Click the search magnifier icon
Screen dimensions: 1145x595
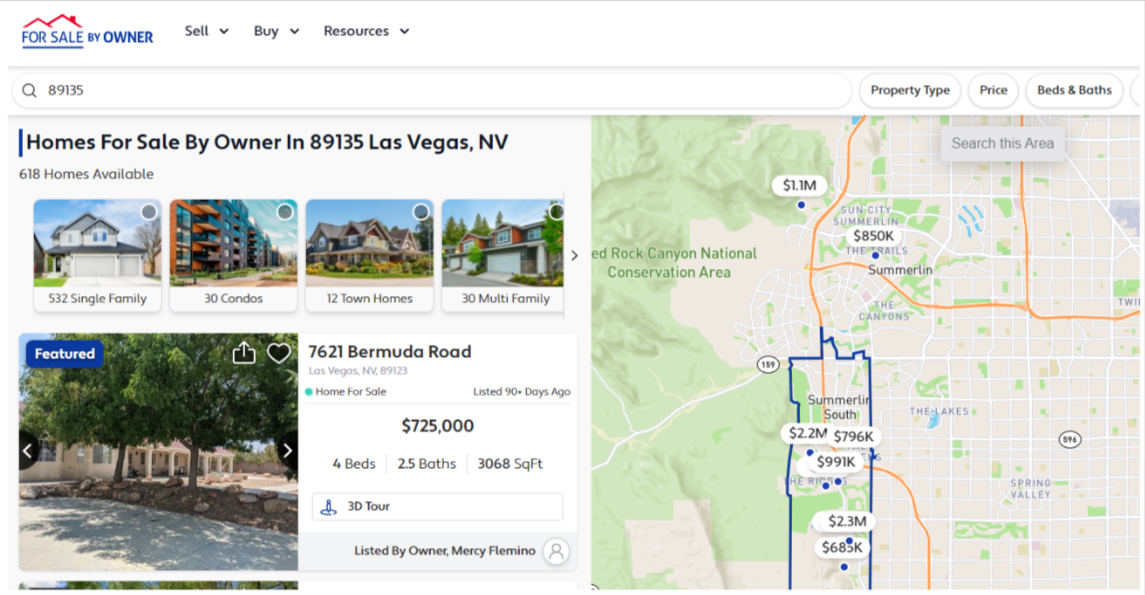(29, 90)
